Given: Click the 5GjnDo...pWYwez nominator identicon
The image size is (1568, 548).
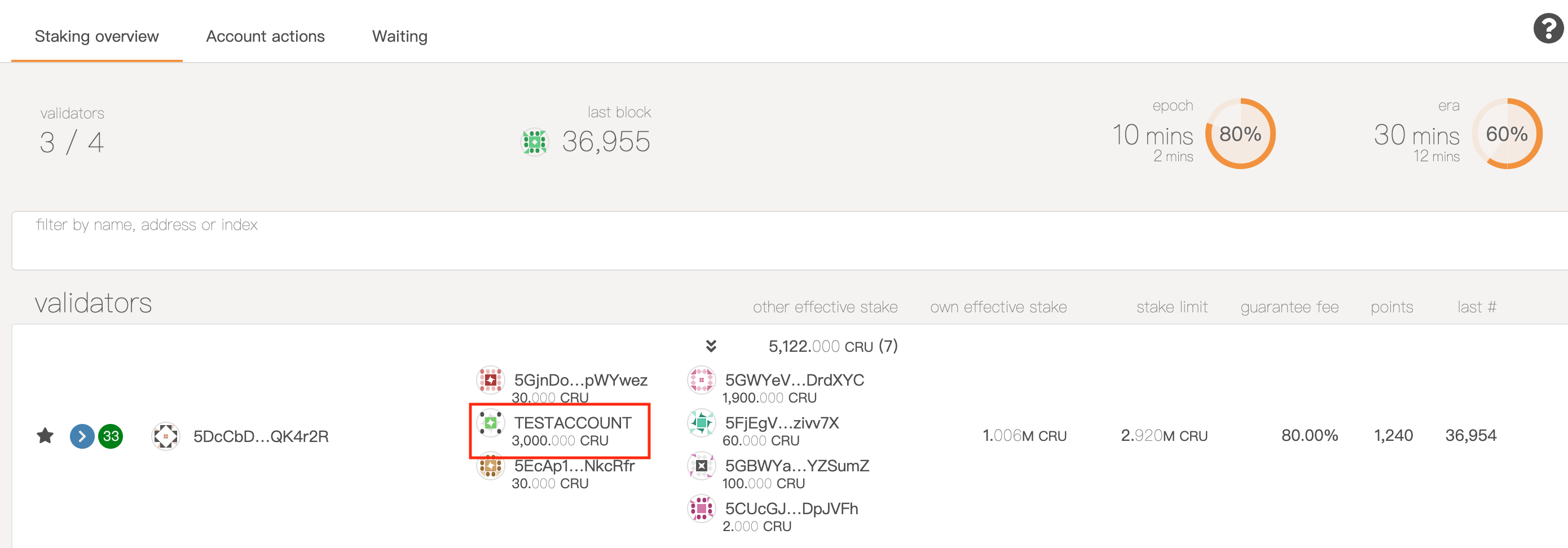Looking at the screenshot, I should (491, 380).
